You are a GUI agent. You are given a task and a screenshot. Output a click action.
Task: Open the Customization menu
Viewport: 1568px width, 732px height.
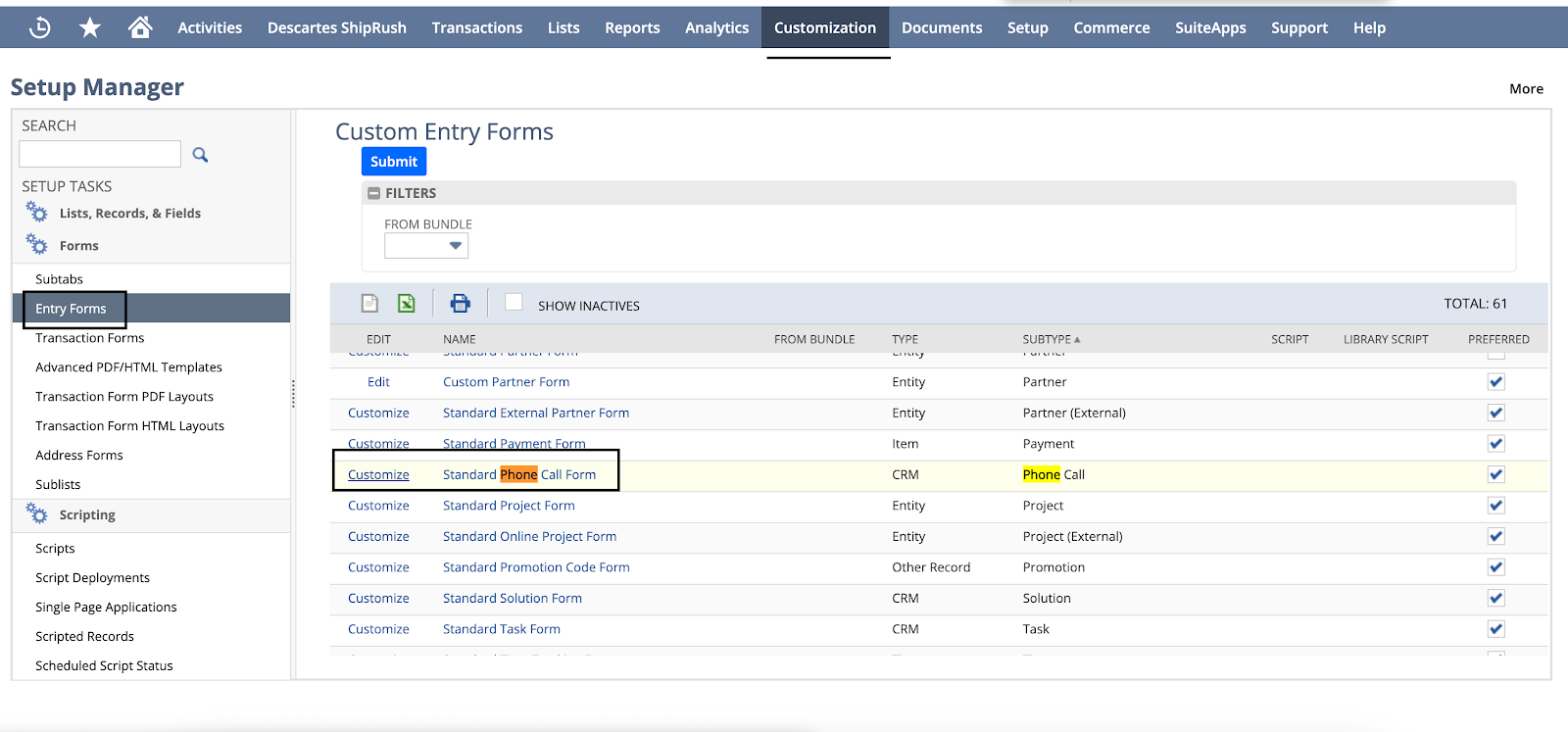[x=825, y=27]
